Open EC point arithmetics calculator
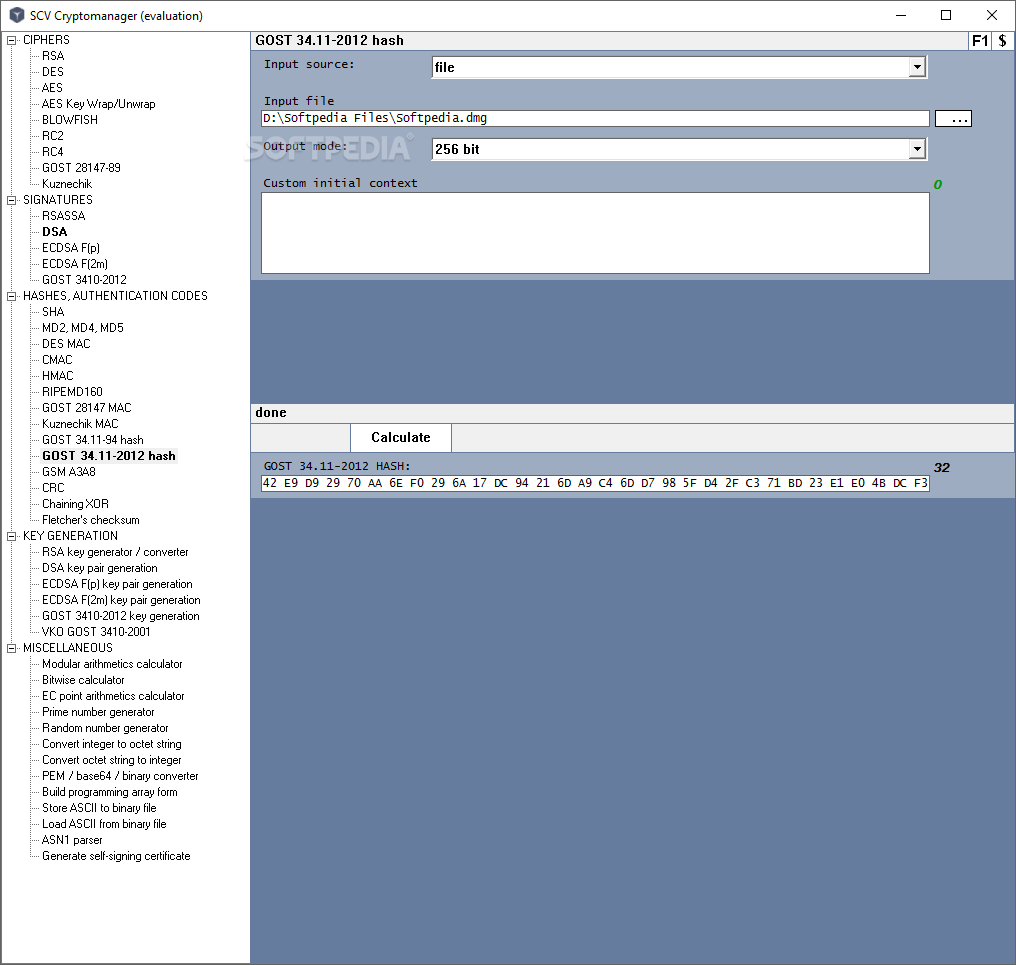 point(113,696)
